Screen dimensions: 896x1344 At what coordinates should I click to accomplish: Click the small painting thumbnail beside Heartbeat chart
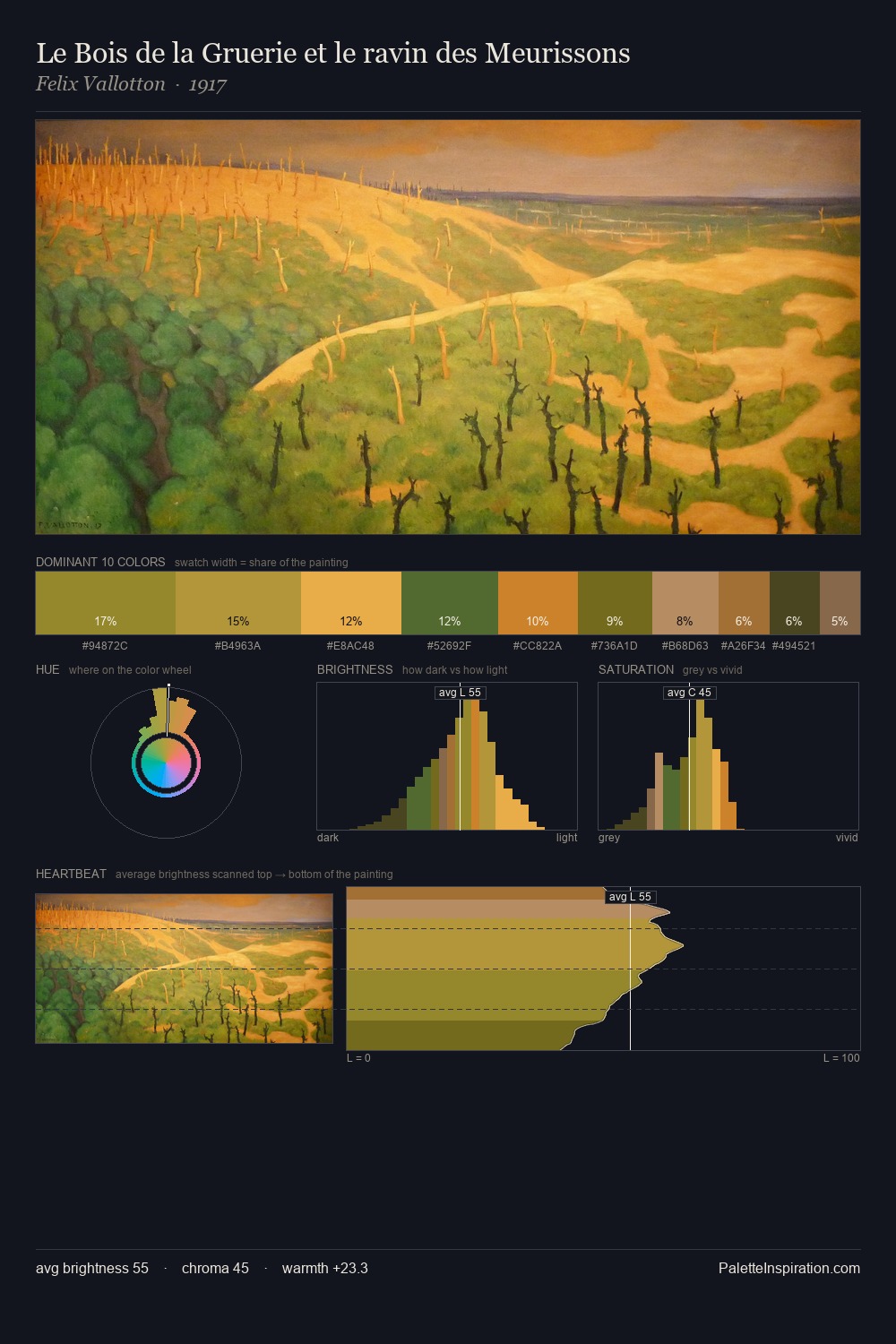click(x=184, y=969)
